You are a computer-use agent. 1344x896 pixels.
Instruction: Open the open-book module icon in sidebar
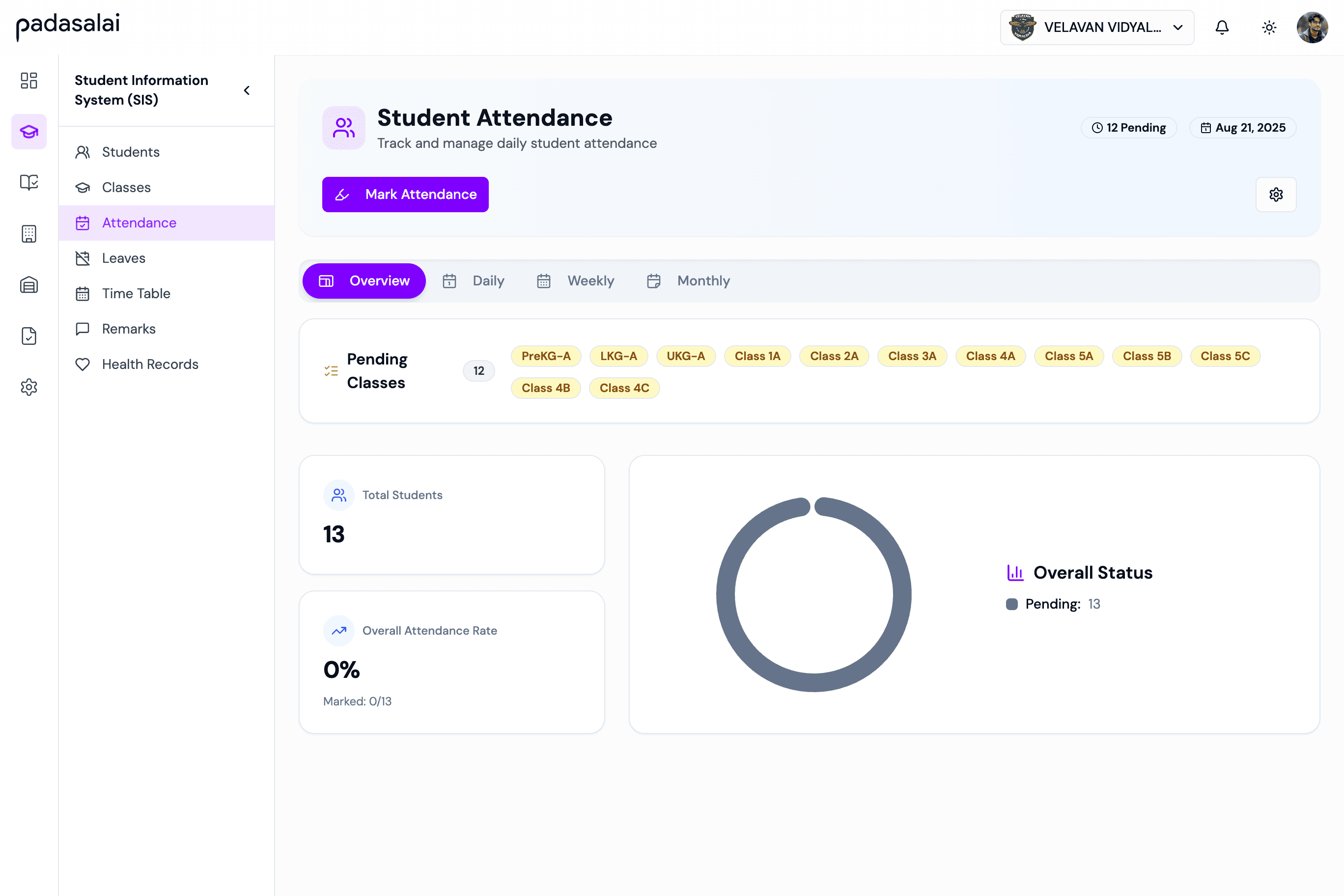[28, 182]
